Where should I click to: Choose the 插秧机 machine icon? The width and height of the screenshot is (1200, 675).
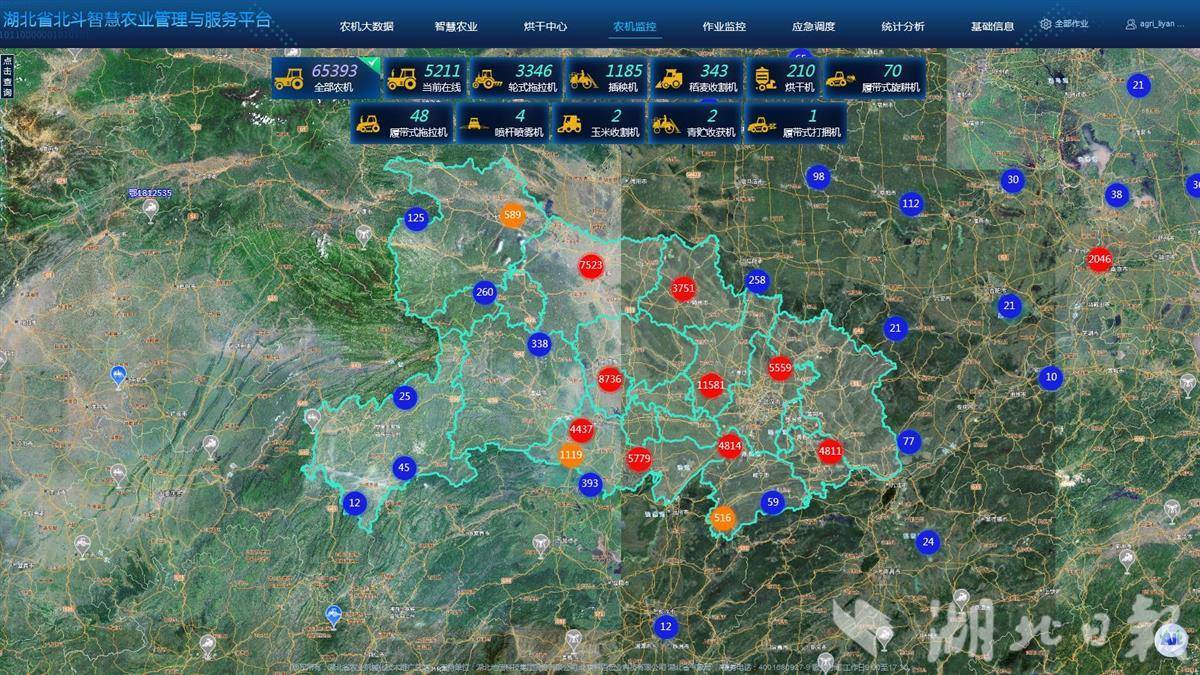pyautogui.click(x=583, y=78)
